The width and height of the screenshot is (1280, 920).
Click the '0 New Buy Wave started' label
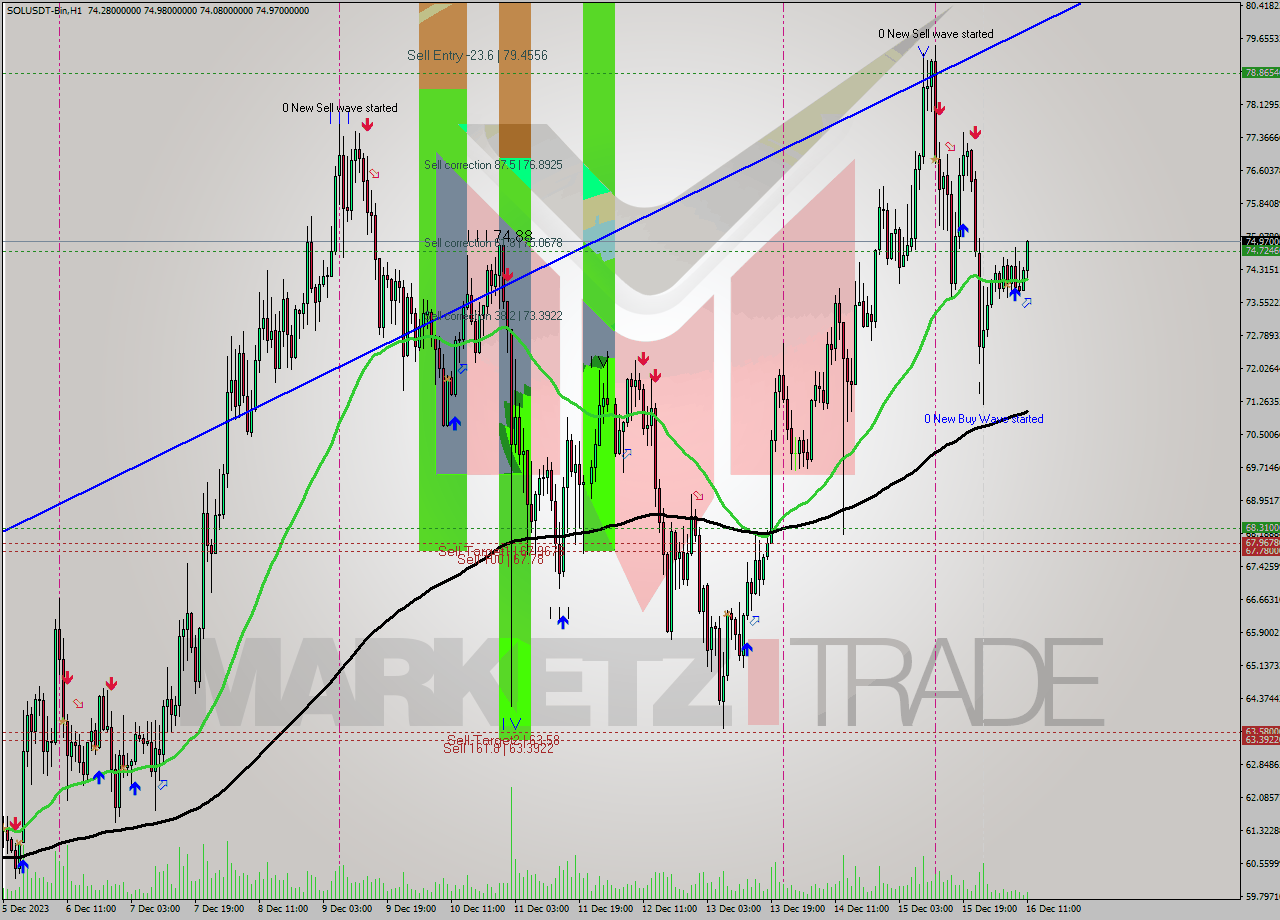(984, 419)
